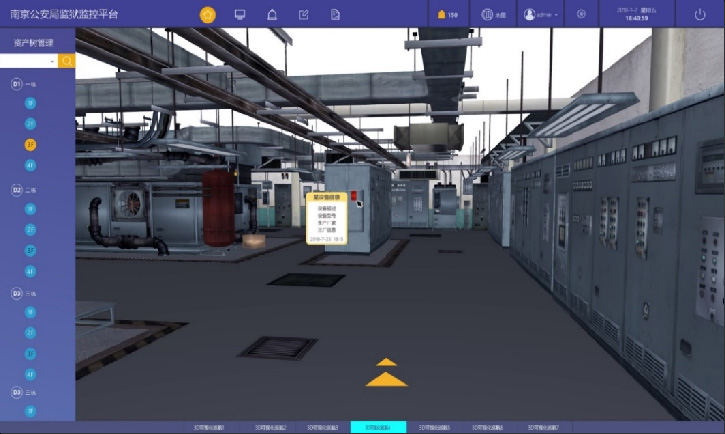725x434 pixels.
Task: Click the edit note icon in header
Action: [304, 14]
